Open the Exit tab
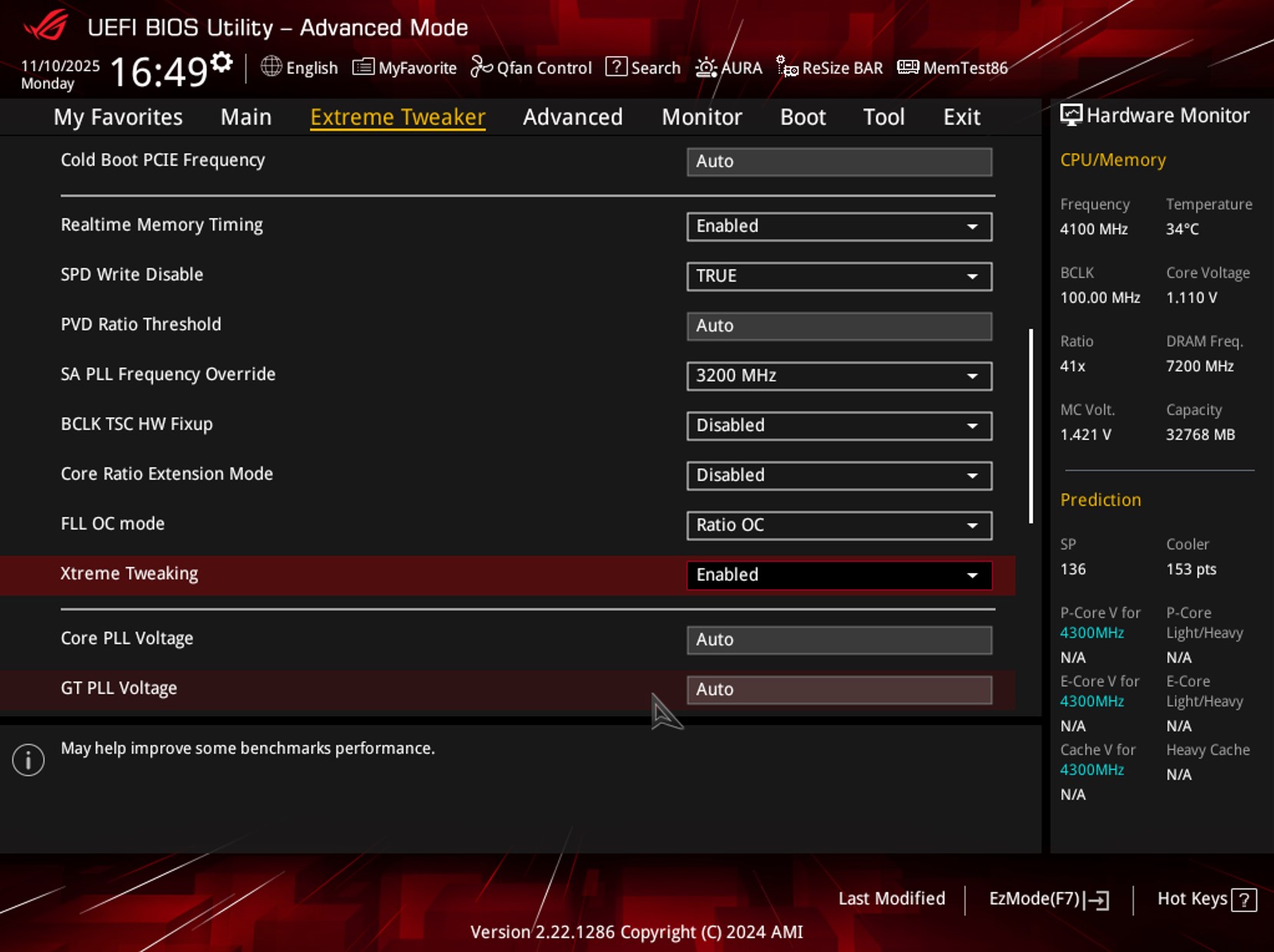The width and height of the screenshot is (1274, 952). tap(962, 117)
